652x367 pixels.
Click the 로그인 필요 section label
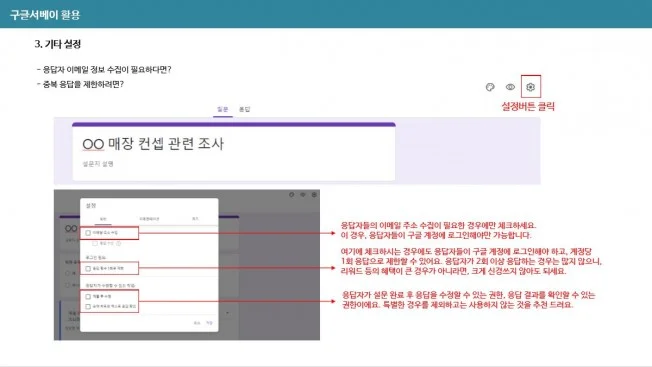coord(96,258)
